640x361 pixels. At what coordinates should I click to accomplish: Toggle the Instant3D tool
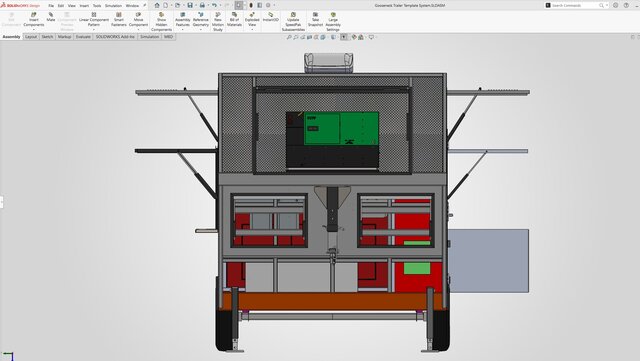click(x=271, y=17)
